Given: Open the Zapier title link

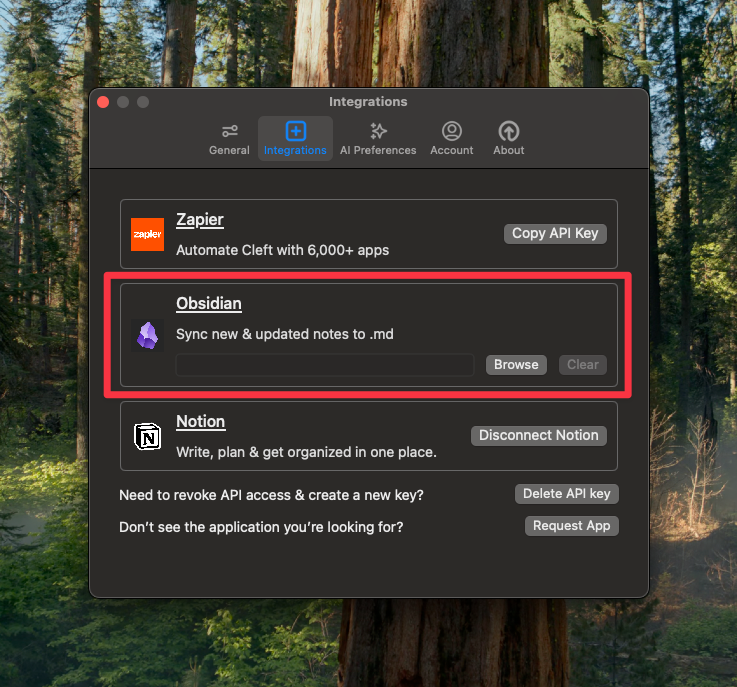Looking at the screenshot, I should pyautogui.click(x=200, y=219).
